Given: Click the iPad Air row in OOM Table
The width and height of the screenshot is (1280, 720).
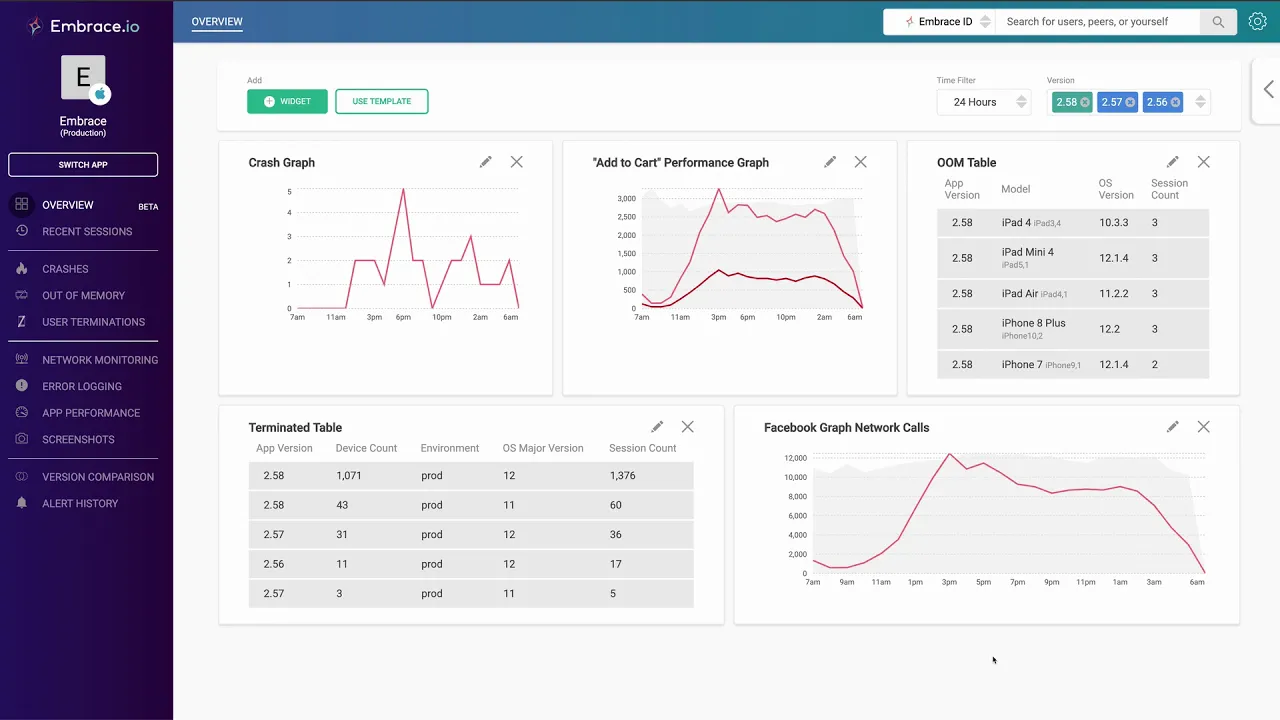Looking at the screenshot, I should click(1073, 294).
